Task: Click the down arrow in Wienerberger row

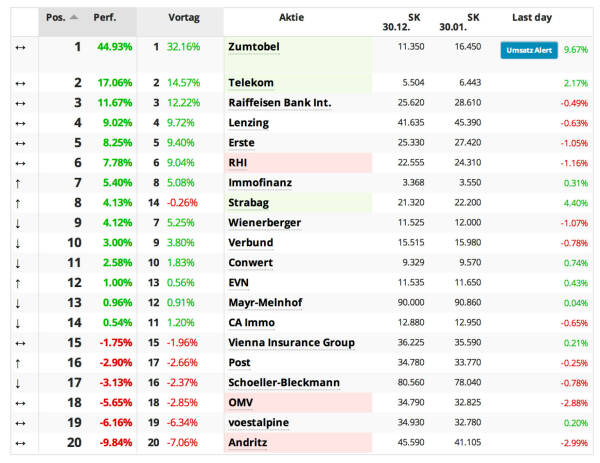Action: click(19, 222)
